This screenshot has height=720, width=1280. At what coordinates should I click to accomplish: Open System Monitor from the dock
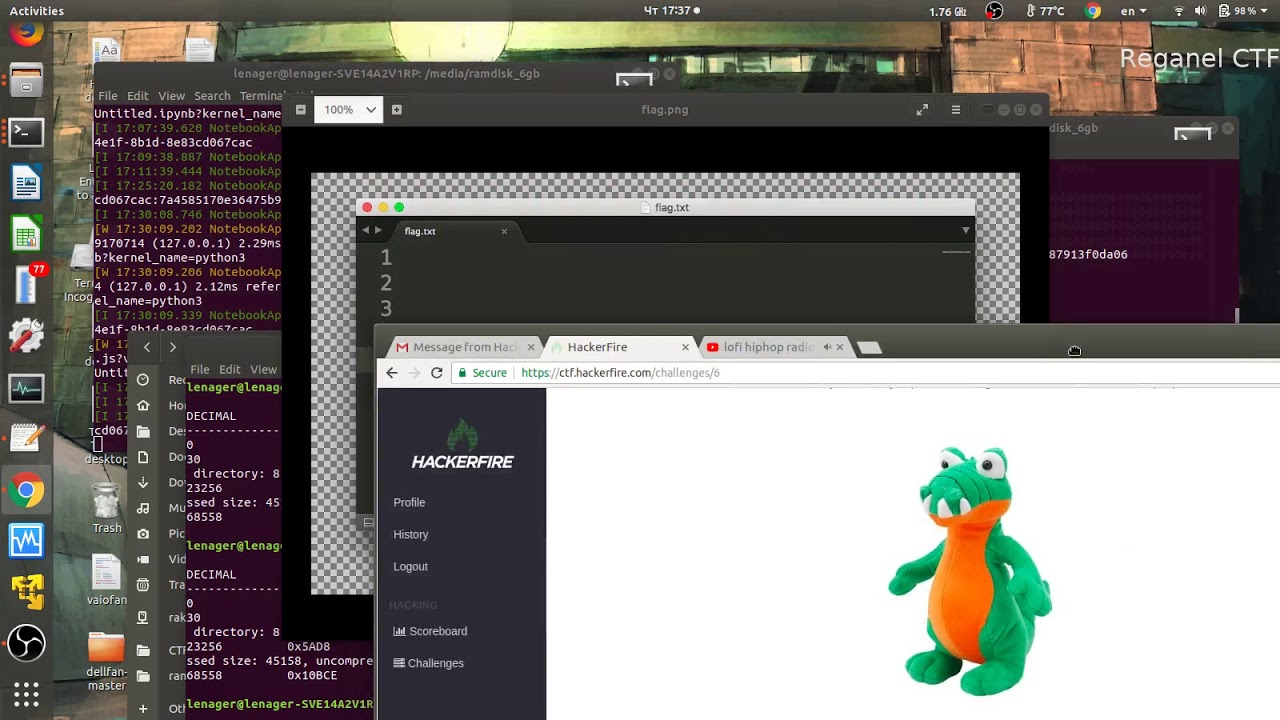coord(27,387)
